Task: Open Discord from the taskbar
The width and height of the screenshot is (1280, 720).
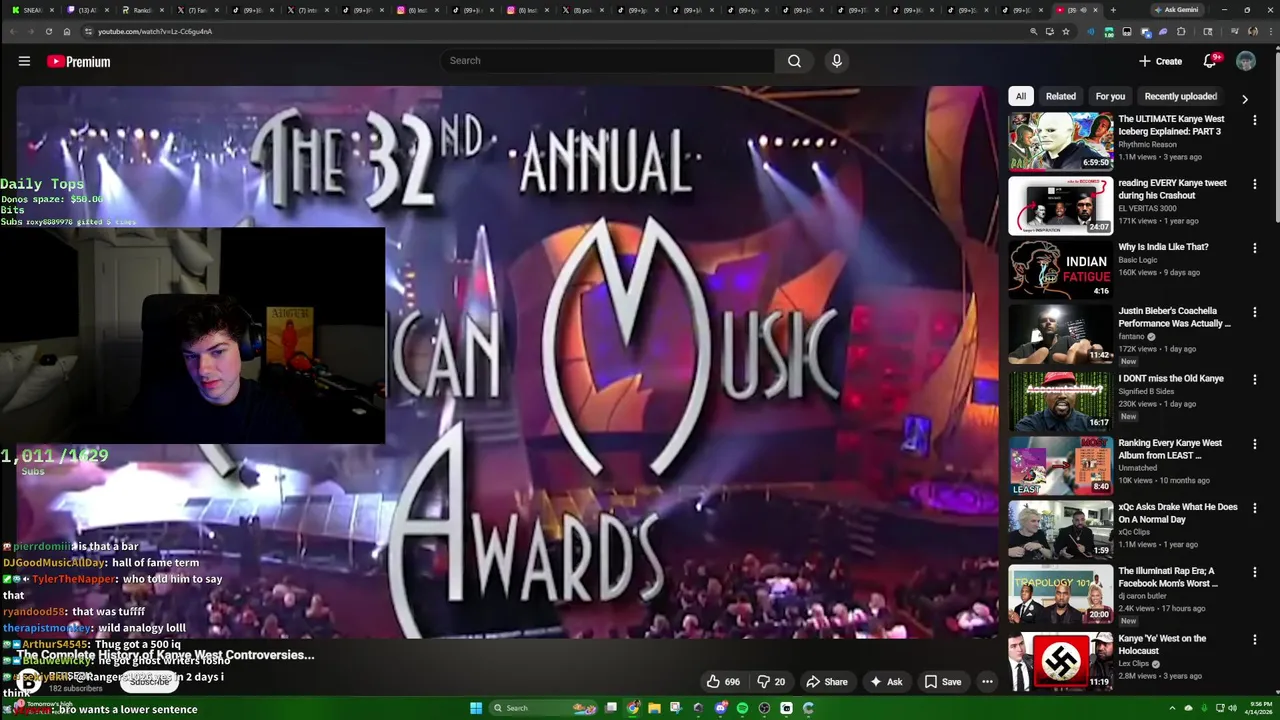Action: click(720, 708)
